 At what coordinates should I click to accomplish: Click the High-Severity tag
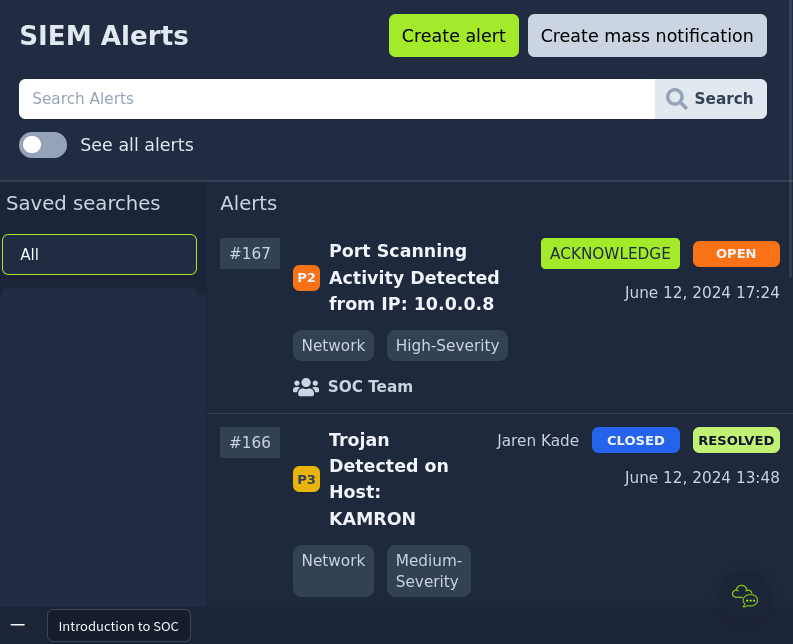(x=447, y=346)
